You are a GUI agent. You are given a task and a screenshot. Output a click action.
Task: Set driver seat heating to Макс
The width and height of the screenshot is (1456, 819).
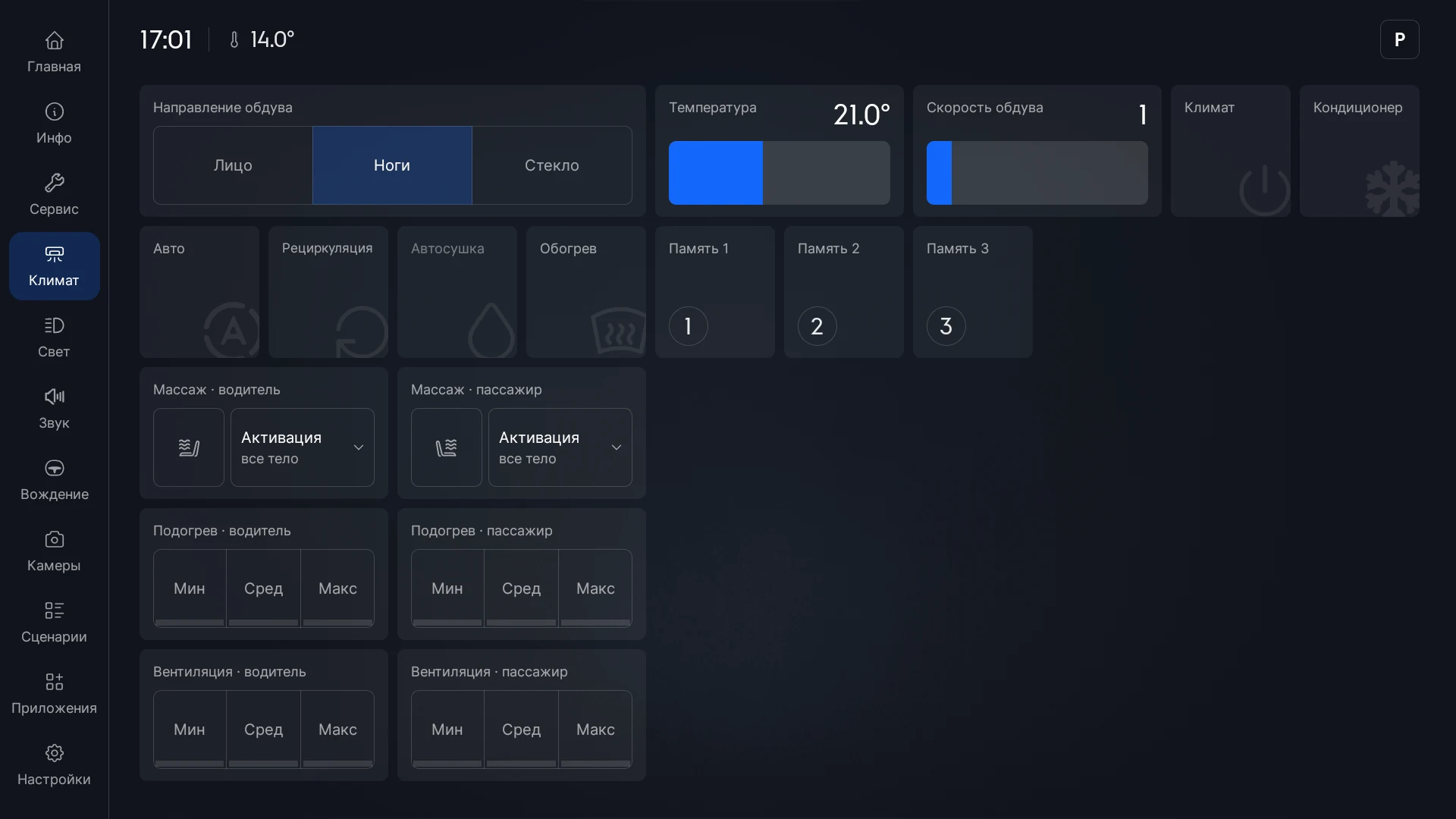click(x=337, y=588)
